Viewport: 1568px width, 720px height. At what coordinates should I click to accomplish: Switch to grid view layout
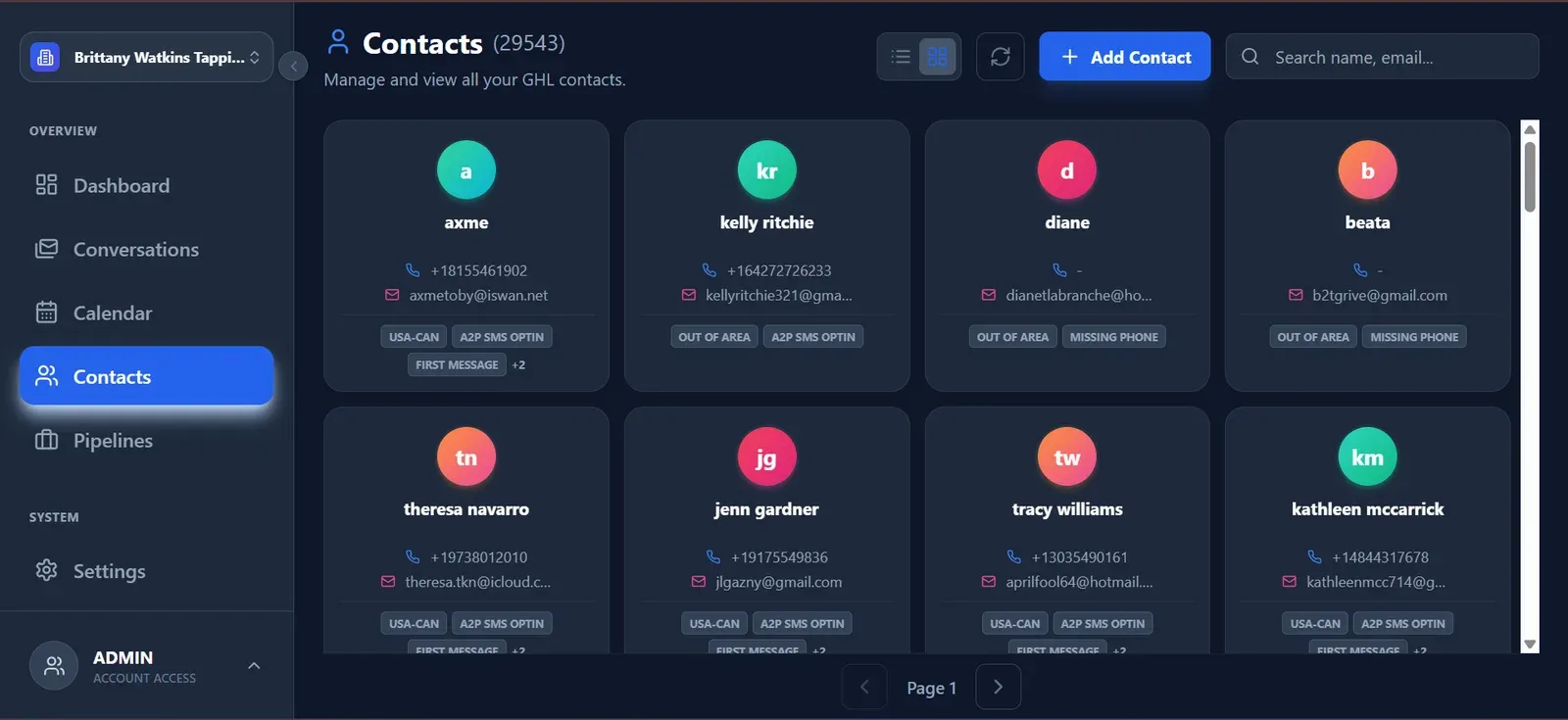(938, 57)
